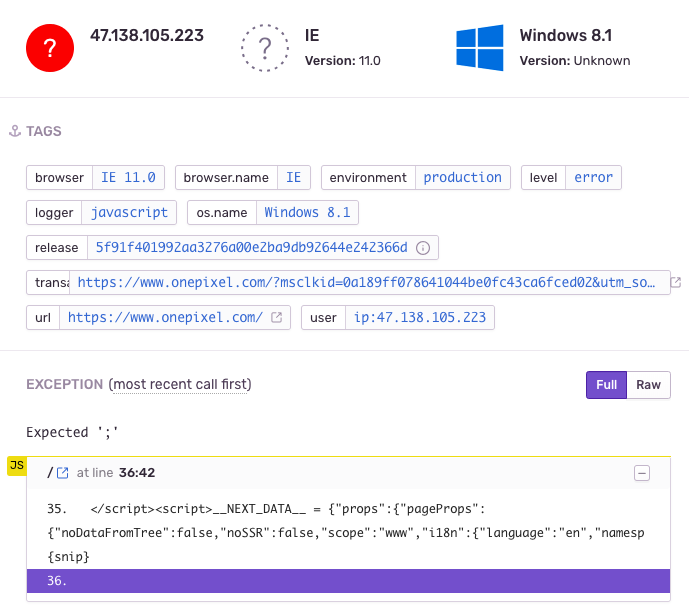Filter by environment value production
Viewport: 689px width, 609px height.
pos(462,178)
